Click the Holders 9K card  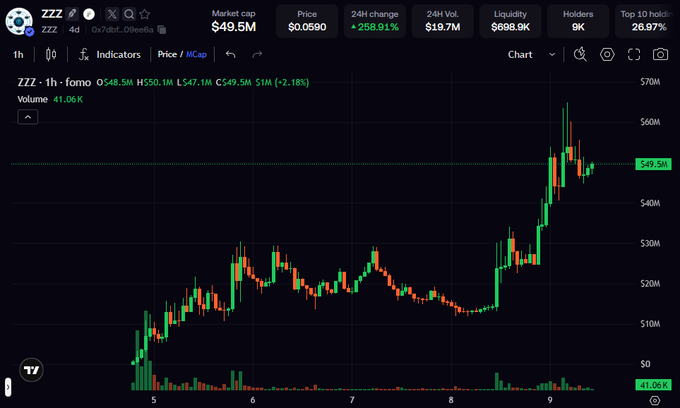coord(578,21)
